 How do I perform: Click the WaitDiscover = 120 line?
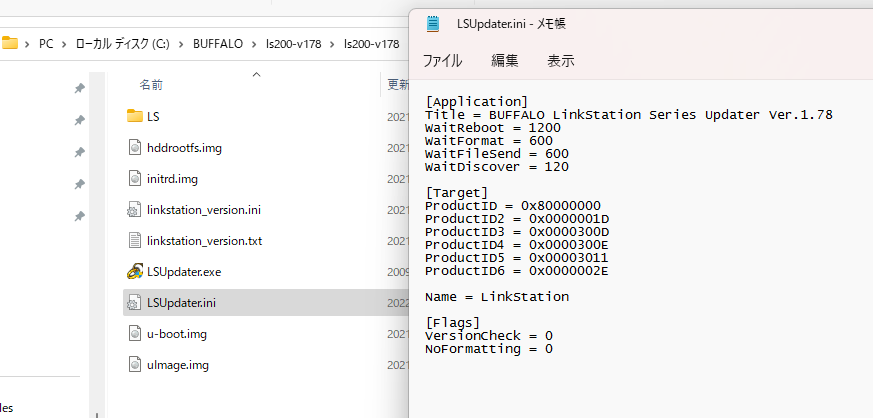click(x=497, y=167)
